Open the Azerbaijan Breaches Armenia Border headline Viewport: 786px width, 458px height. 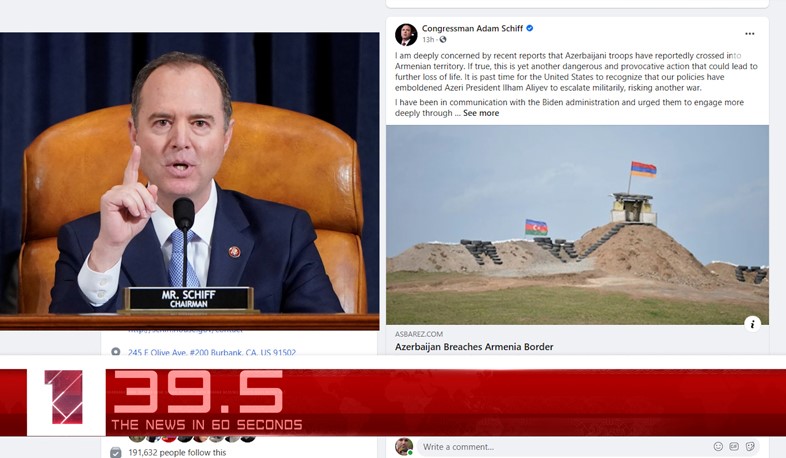coord(474,347)
